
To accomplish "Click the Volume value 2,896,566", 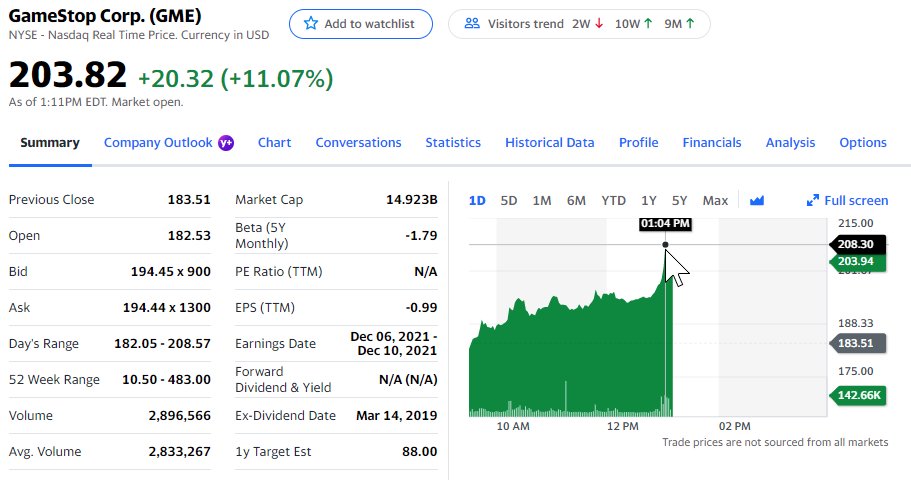I will [180, 415].
